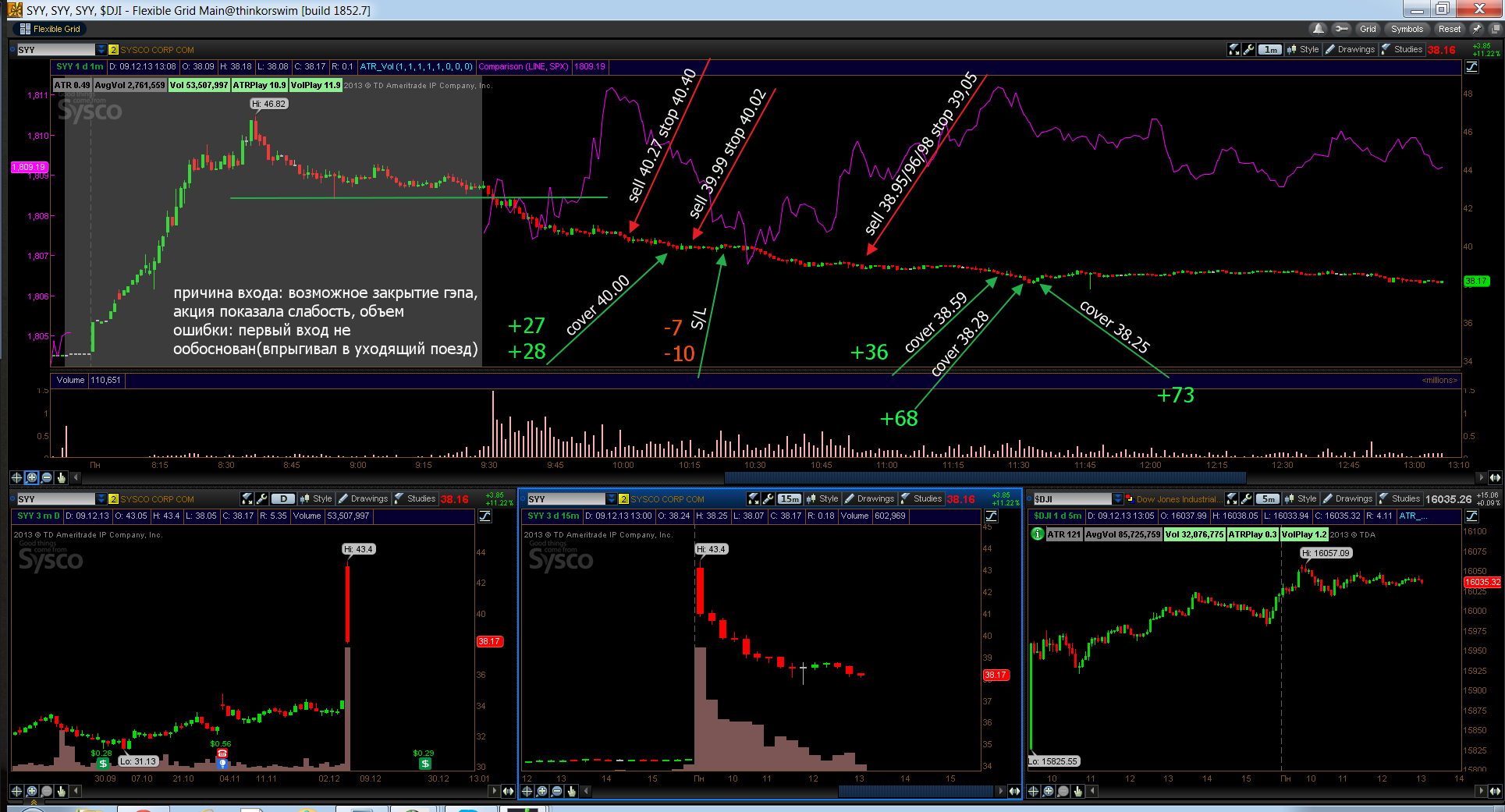Enable the crosshair pointer tool below the 15m chart

(x=527, y=791)
